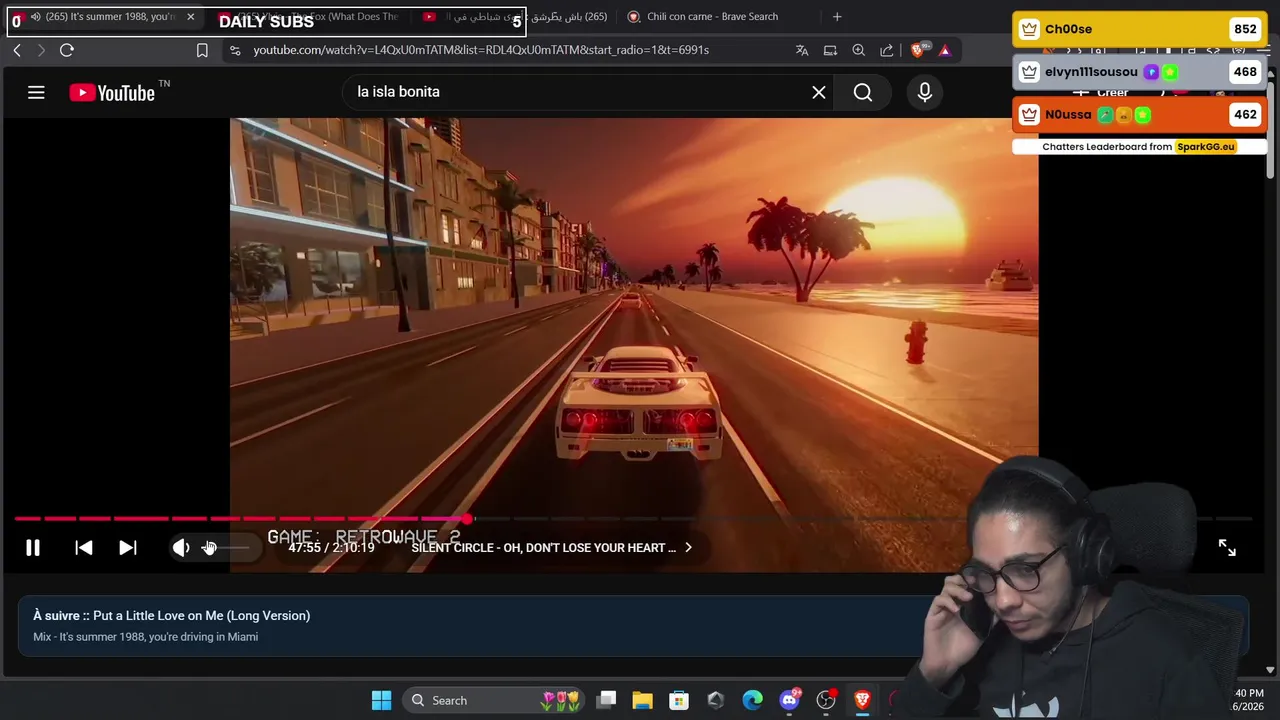Go to the YouTube home logo
Screen dimensions: 1280x720
[x=112, y=93]
